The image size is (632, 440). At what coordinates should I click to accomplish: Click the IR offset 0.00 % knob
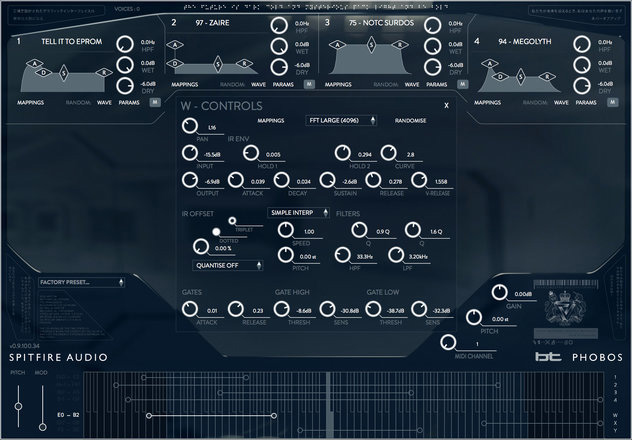[200, 247]
